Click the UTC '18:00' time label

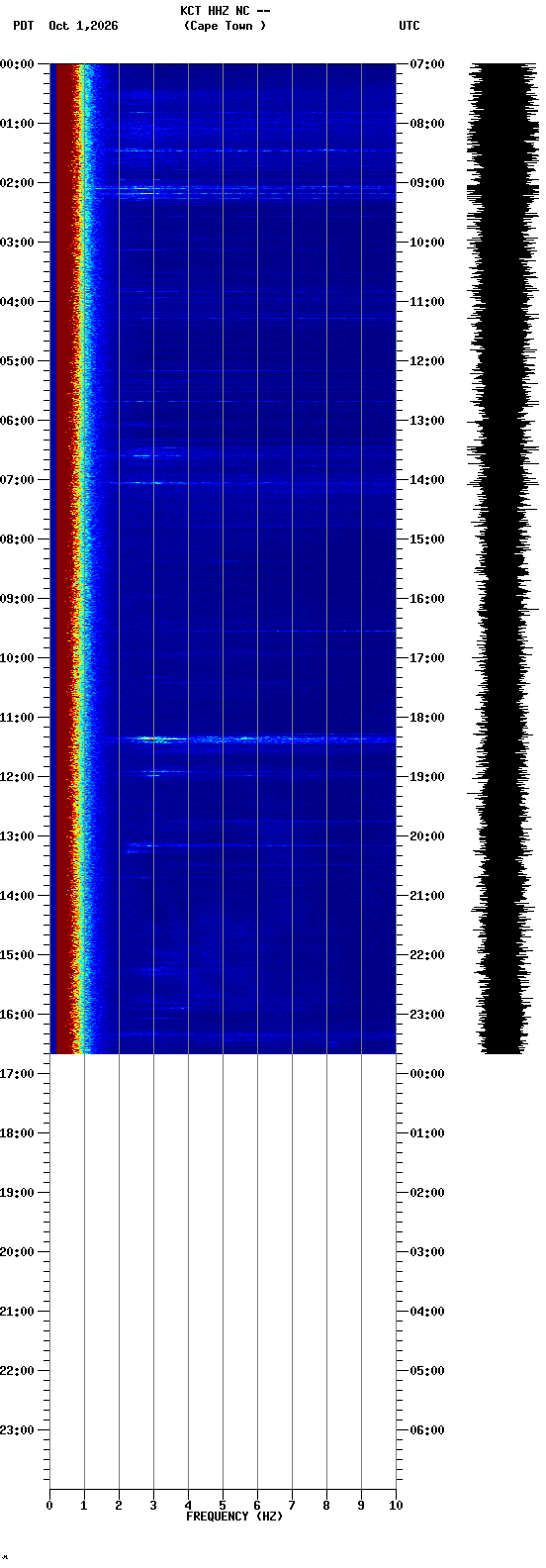426,718
